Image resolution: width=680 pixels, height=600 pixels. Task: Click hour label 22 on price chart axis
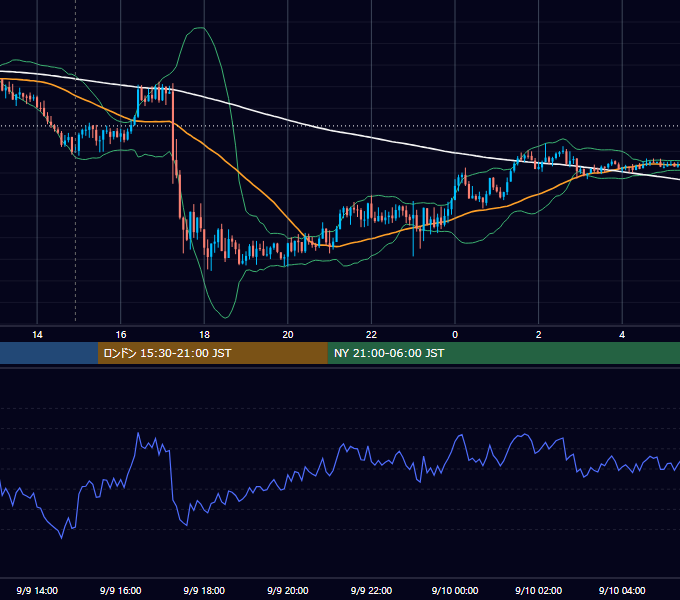pyautogui.click(x=371, y=334)
